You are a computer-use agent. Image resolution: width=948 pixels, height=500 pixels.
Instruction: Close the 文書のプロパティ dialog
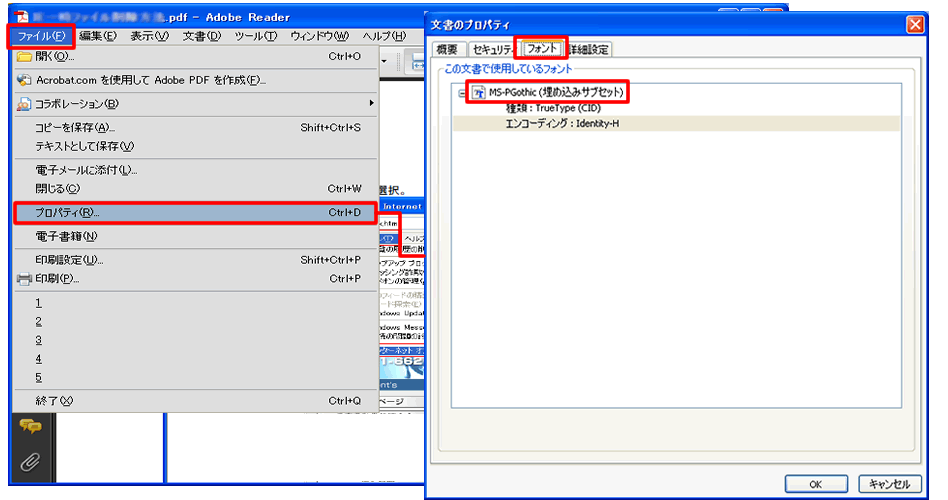[x=915, y=25]
